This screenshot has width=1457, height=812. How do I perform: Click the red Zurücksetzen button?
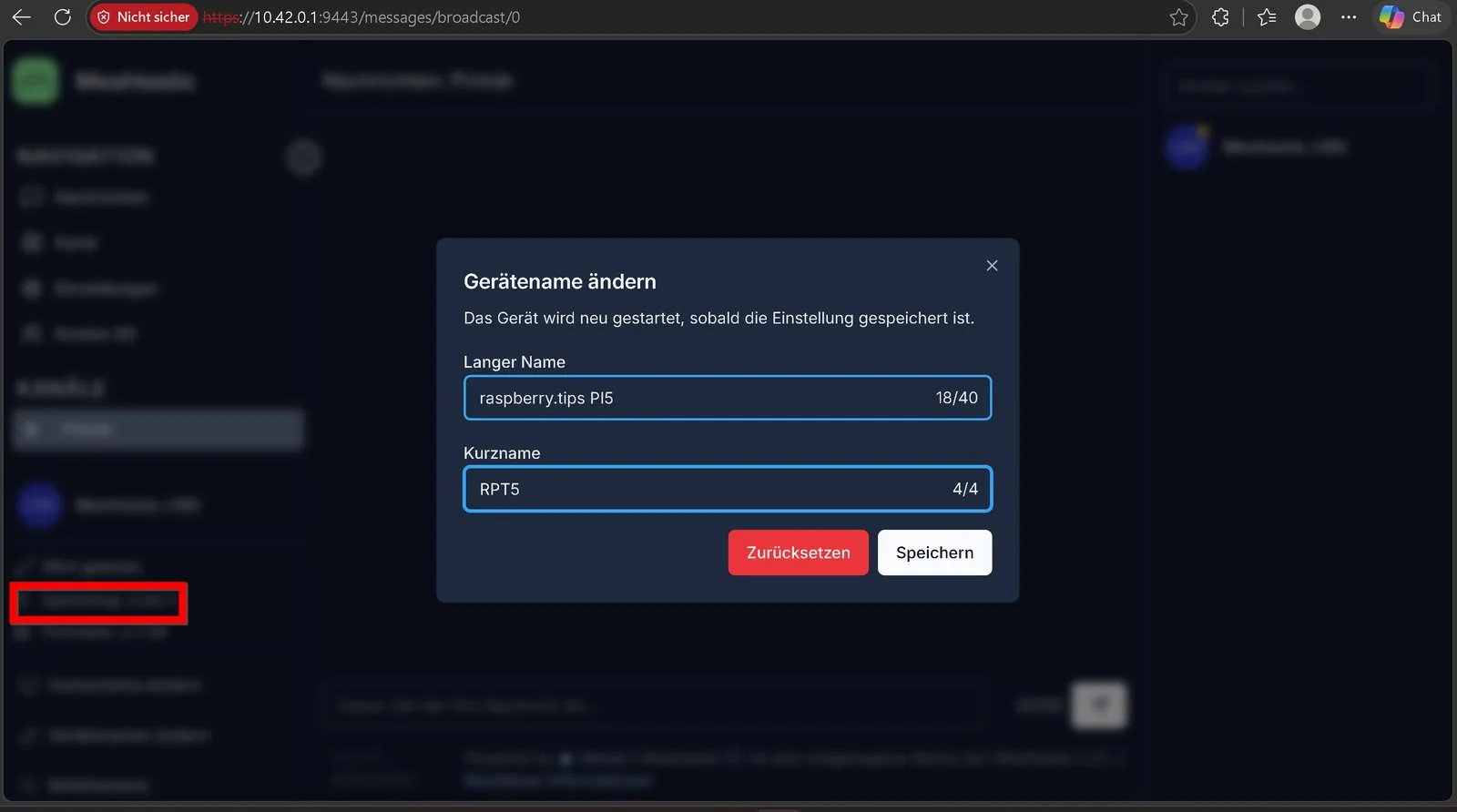798,553
